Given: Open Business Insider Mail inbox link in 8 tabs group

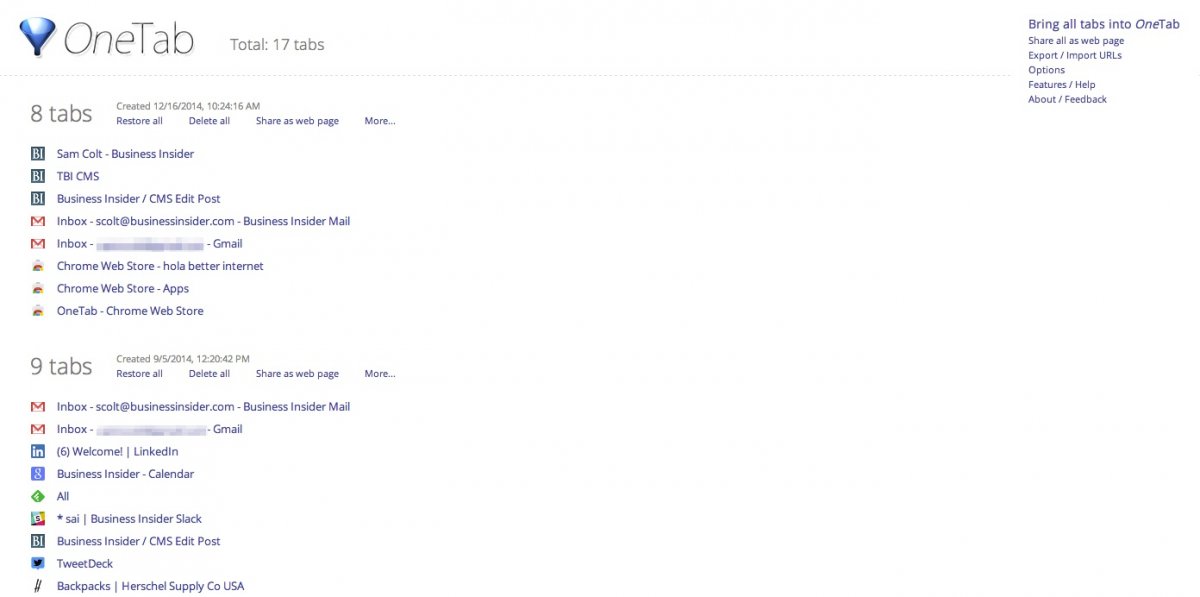Looking at the screenshot, I should 203,221.
